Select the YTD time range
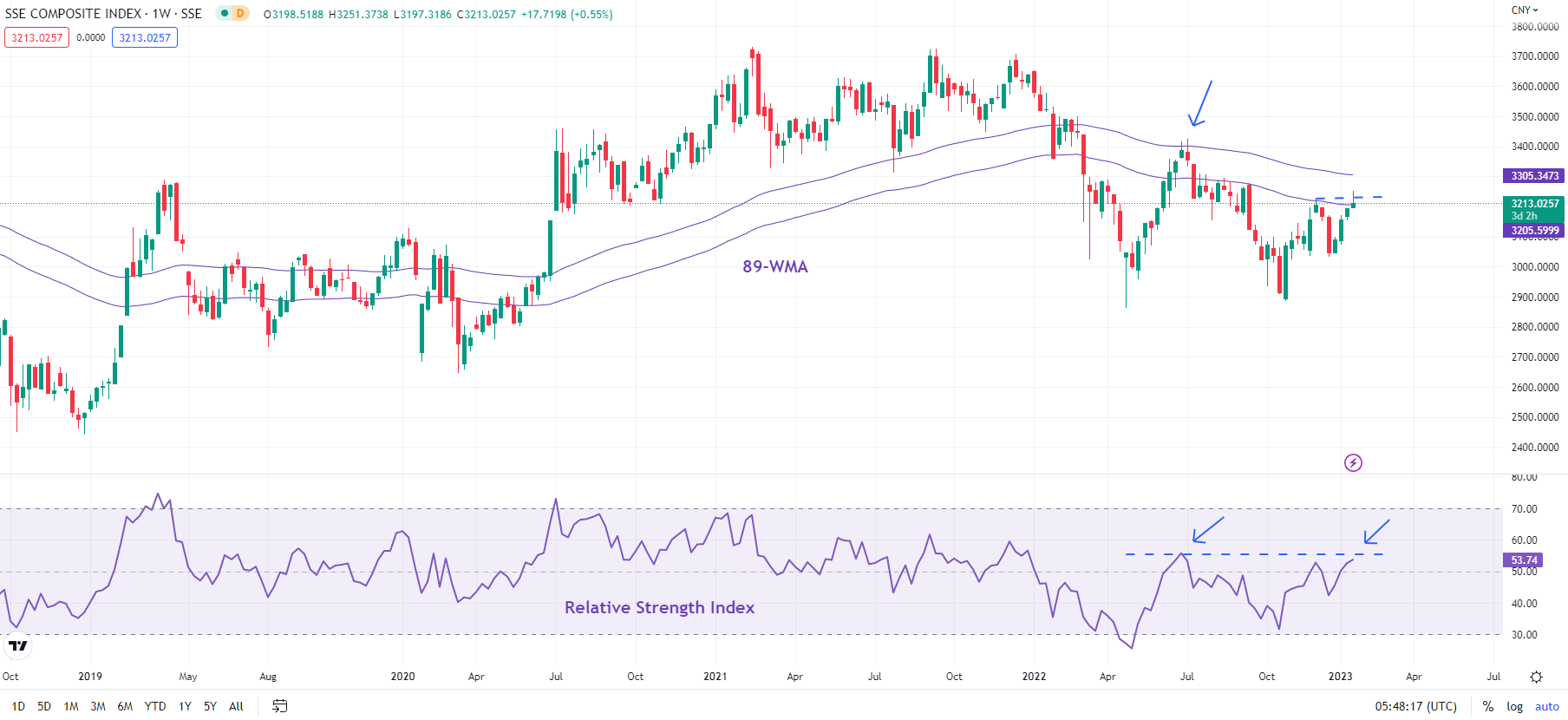This screenshot has height=720, width=1568. pos(155,706)
